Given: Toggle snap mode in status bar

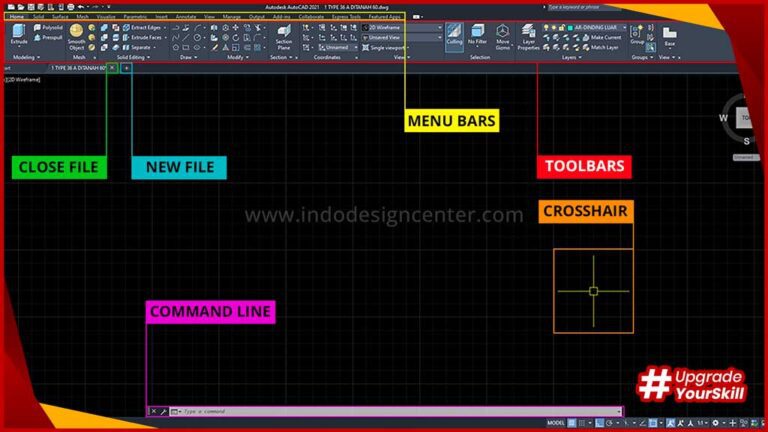Looking at the screenshot, I should point(582,423).
